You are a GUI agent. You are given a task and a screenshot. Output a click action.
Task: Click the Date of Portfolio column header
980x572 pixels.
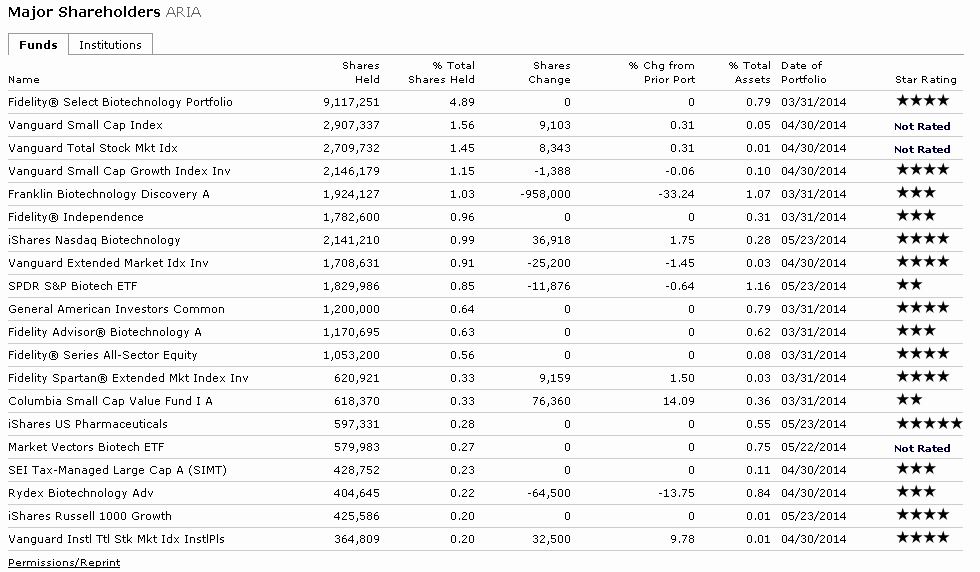(801, 72)
